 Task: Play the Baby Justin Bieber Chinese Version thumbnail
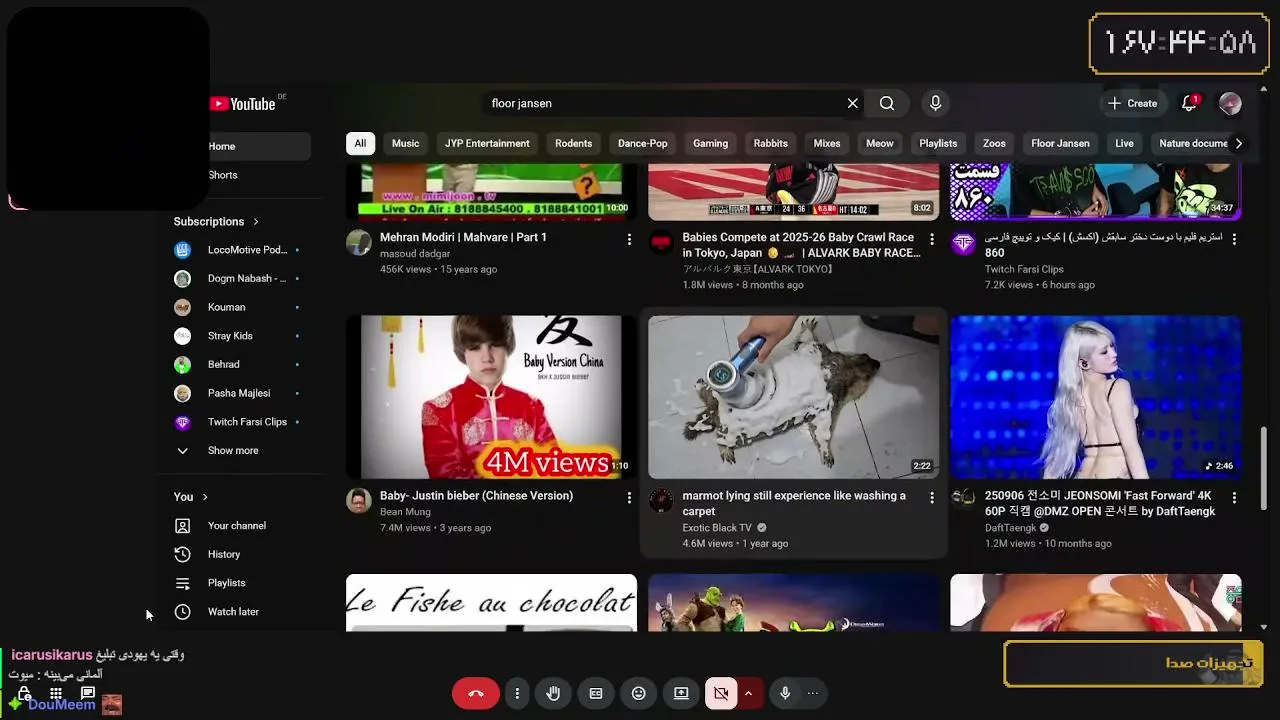coord(491,397)
